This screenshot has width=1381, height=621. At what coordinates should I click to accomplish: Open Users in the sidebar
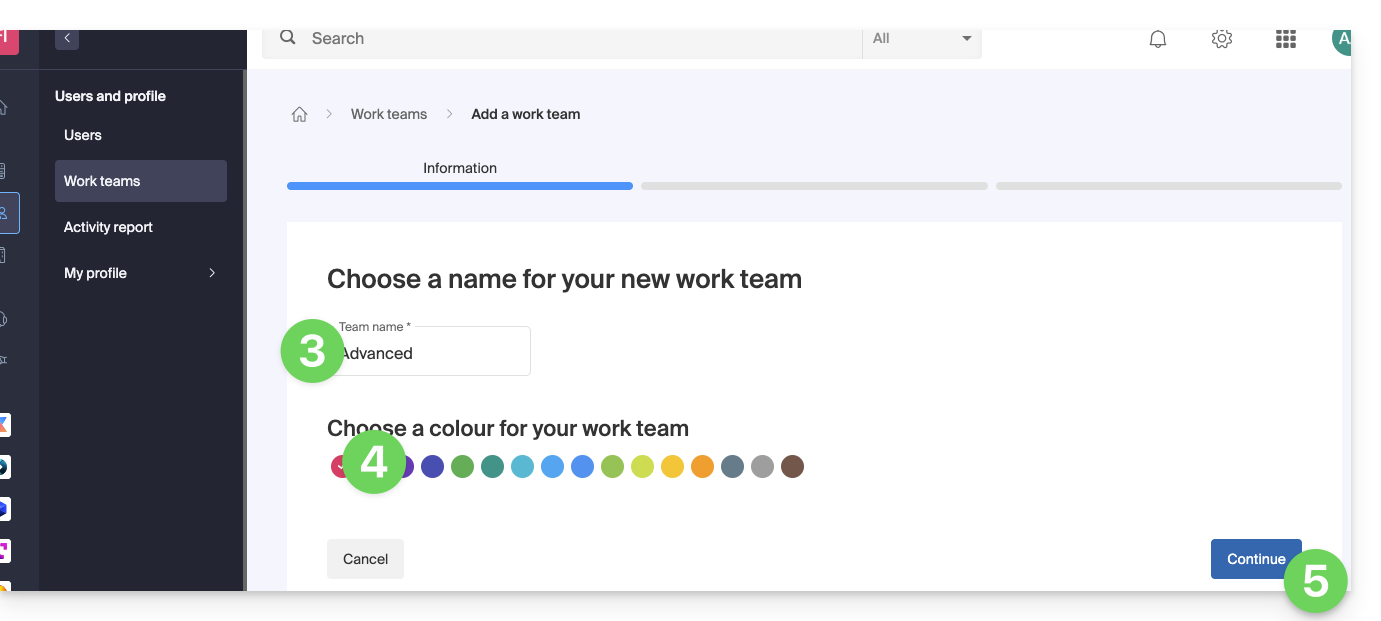tap(83, 135)
